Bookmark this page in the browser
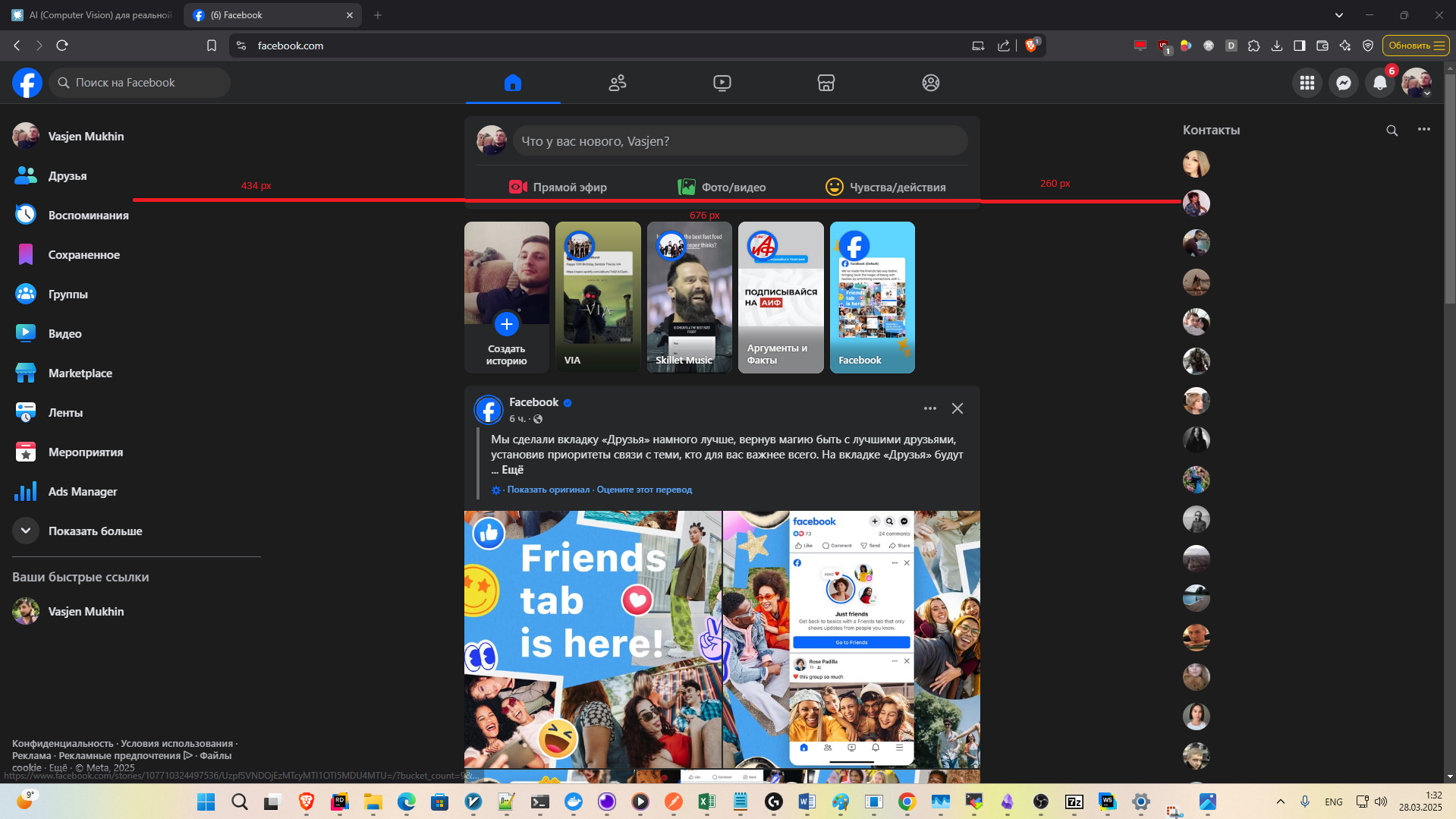Viewport: 1456px width, 819px height. pyautogui.click(x=212, y=46)
